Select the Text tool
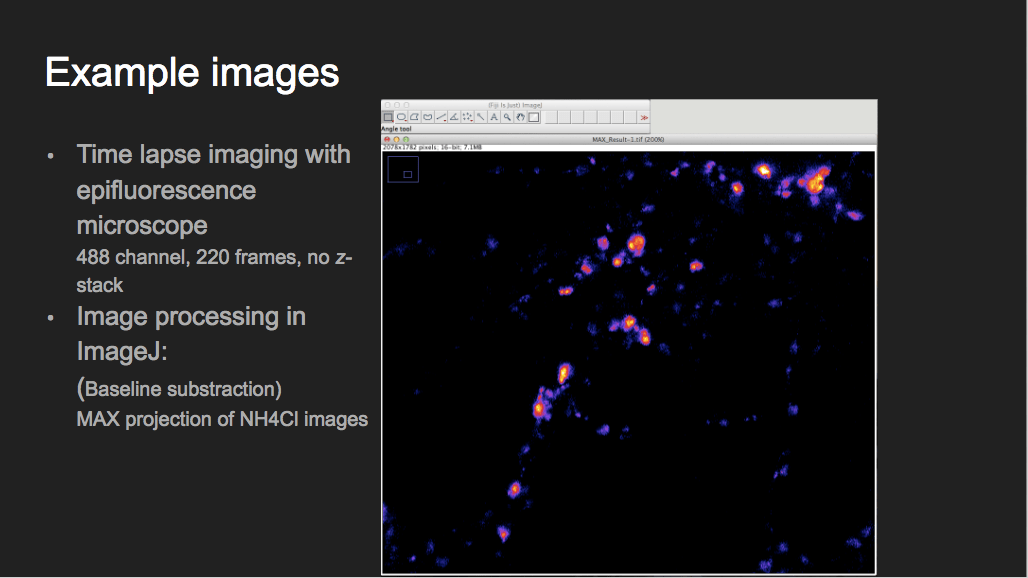 click(x=494, y=117)
